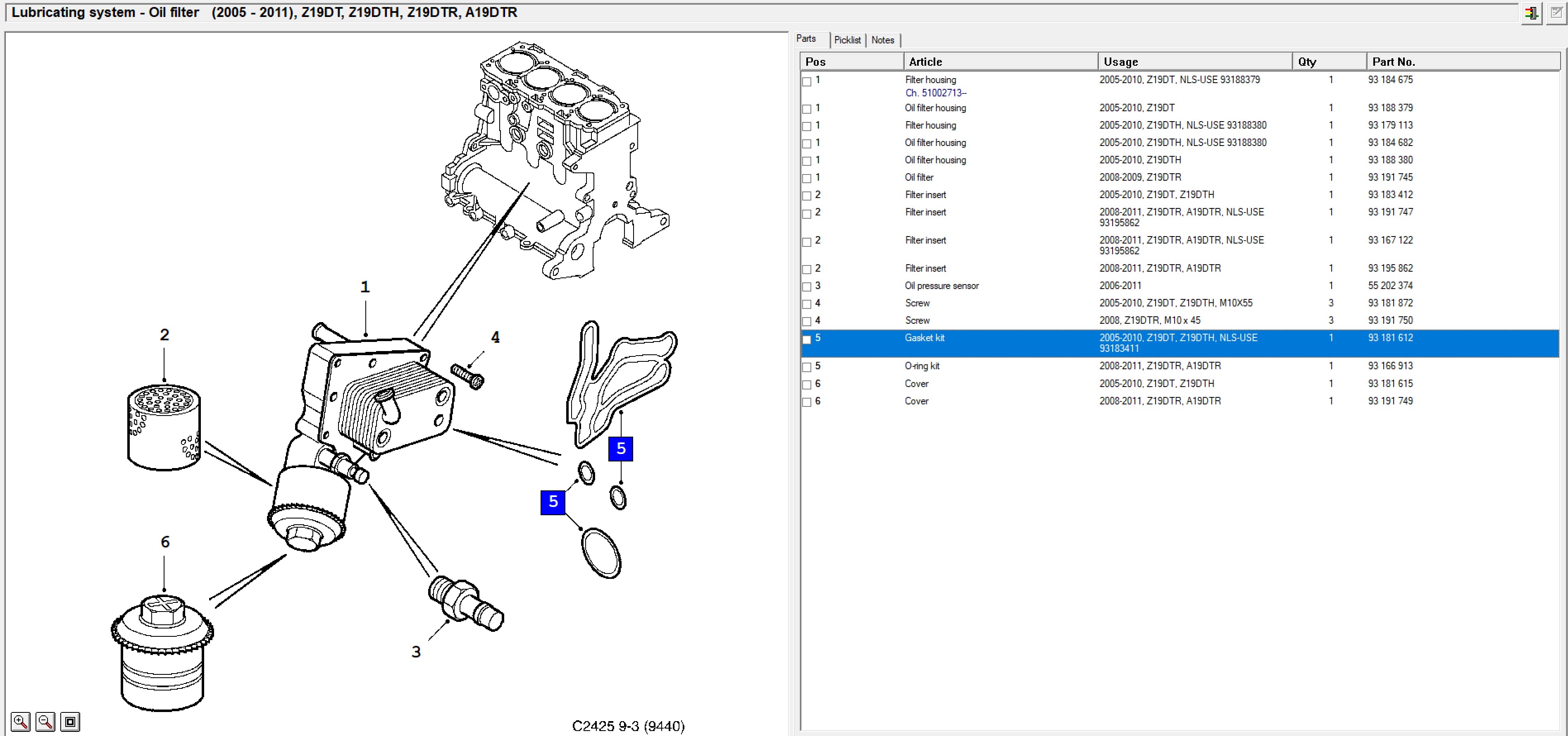Fit diagram to window with square icon
Screen dimensions: 1568x736
tap(70, 722)
